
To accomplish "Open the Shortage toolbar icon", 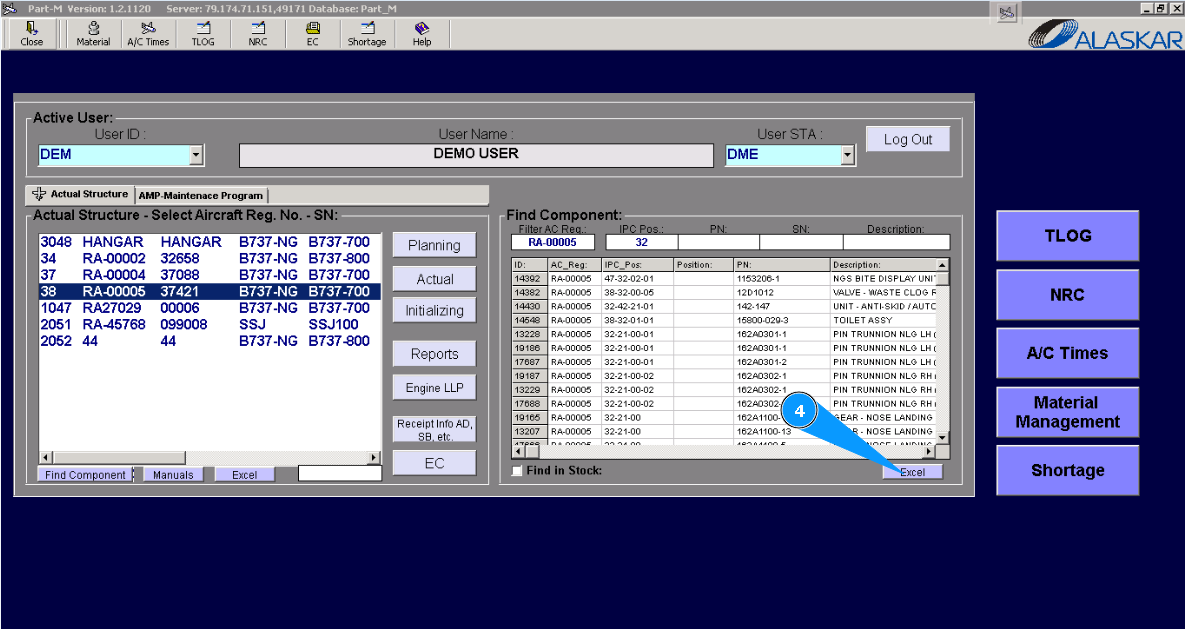I will pos(367,34).
